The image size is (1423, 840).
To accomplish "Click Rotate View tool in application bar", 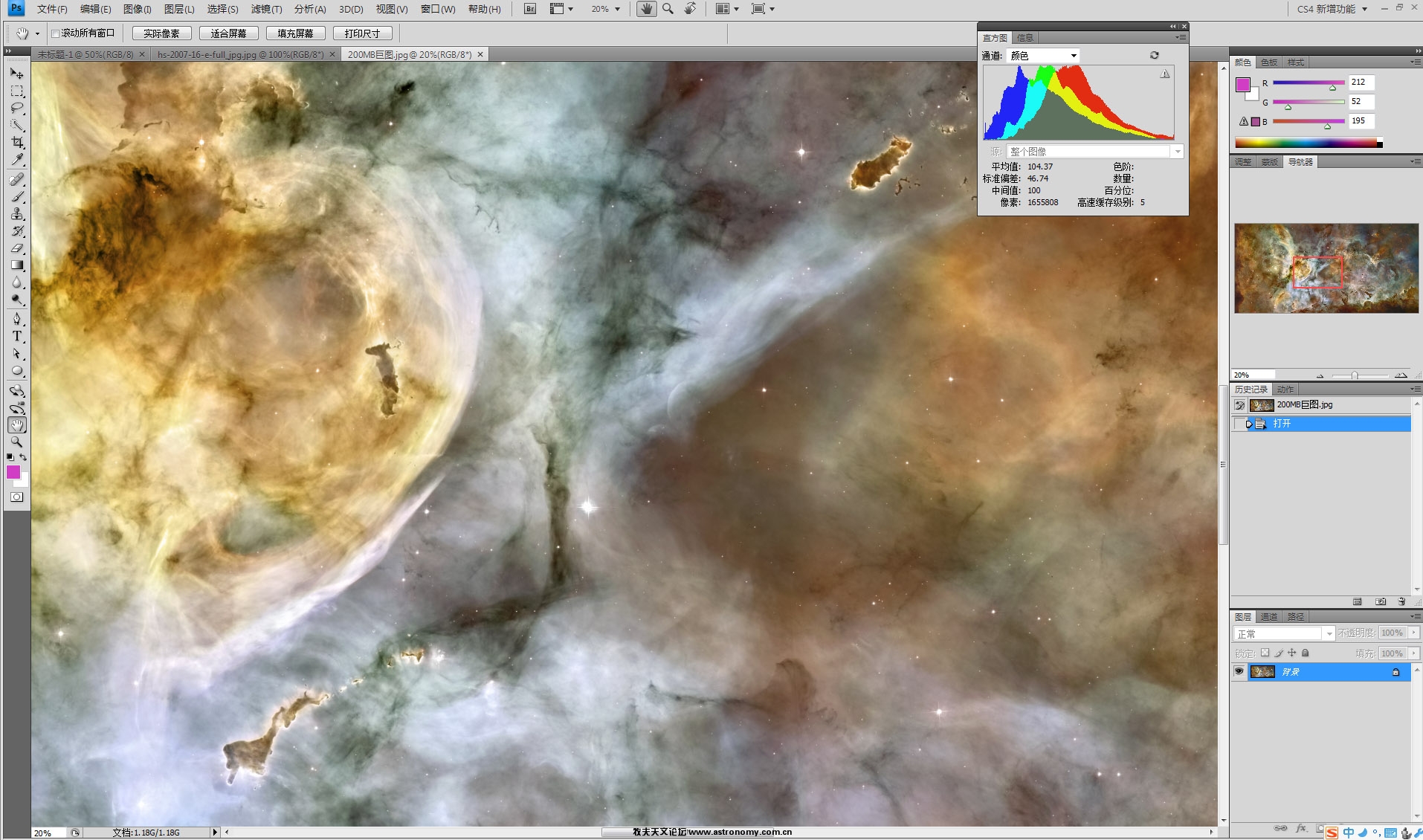I will coord(690,9).
